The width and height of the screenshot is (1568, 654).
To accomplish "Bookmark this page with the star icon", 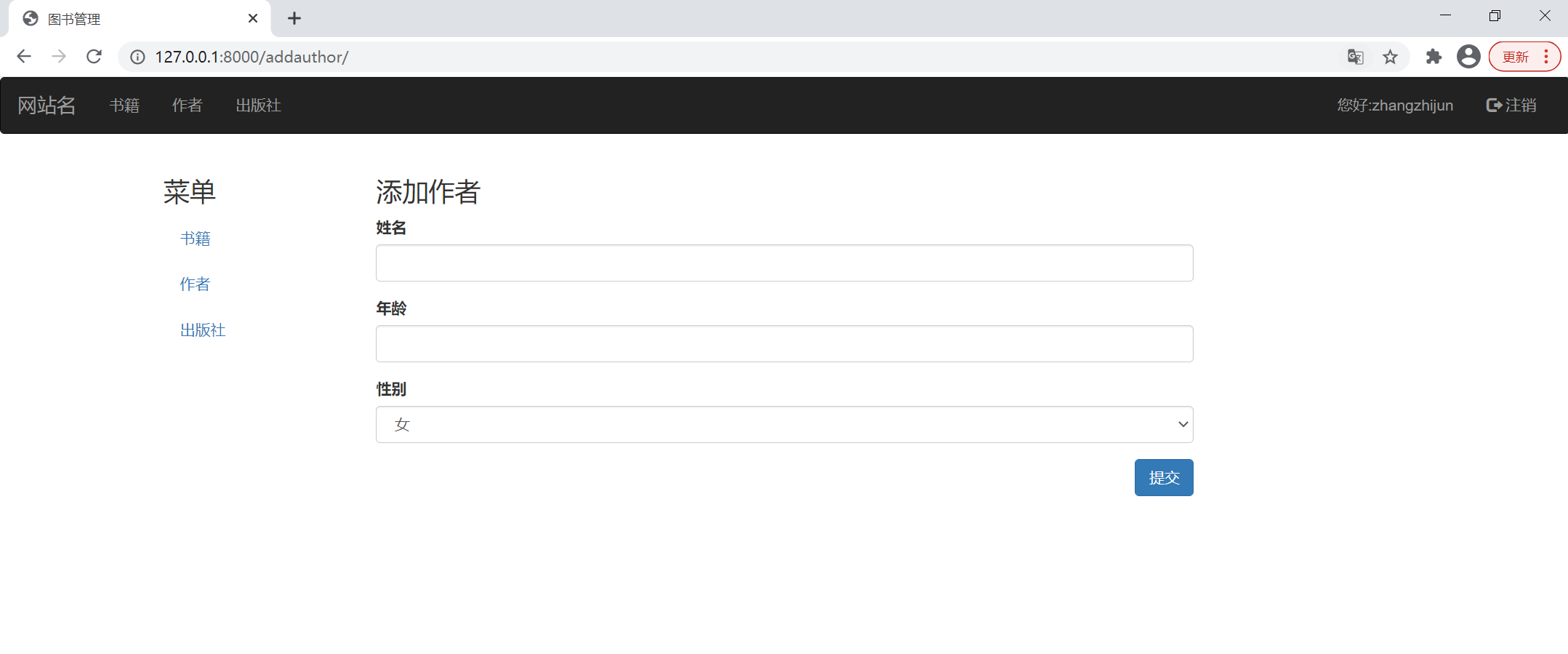I will point(1390,57).
